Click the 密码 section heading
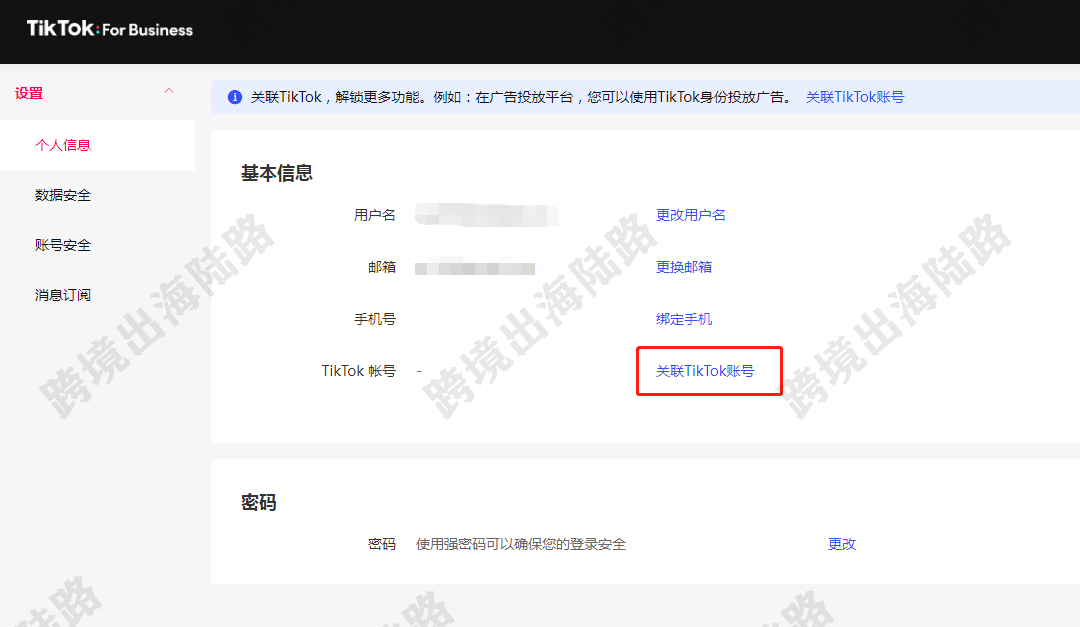Image resolution: width=1080 pixels, height=627 pixels. tap(259, 502)
